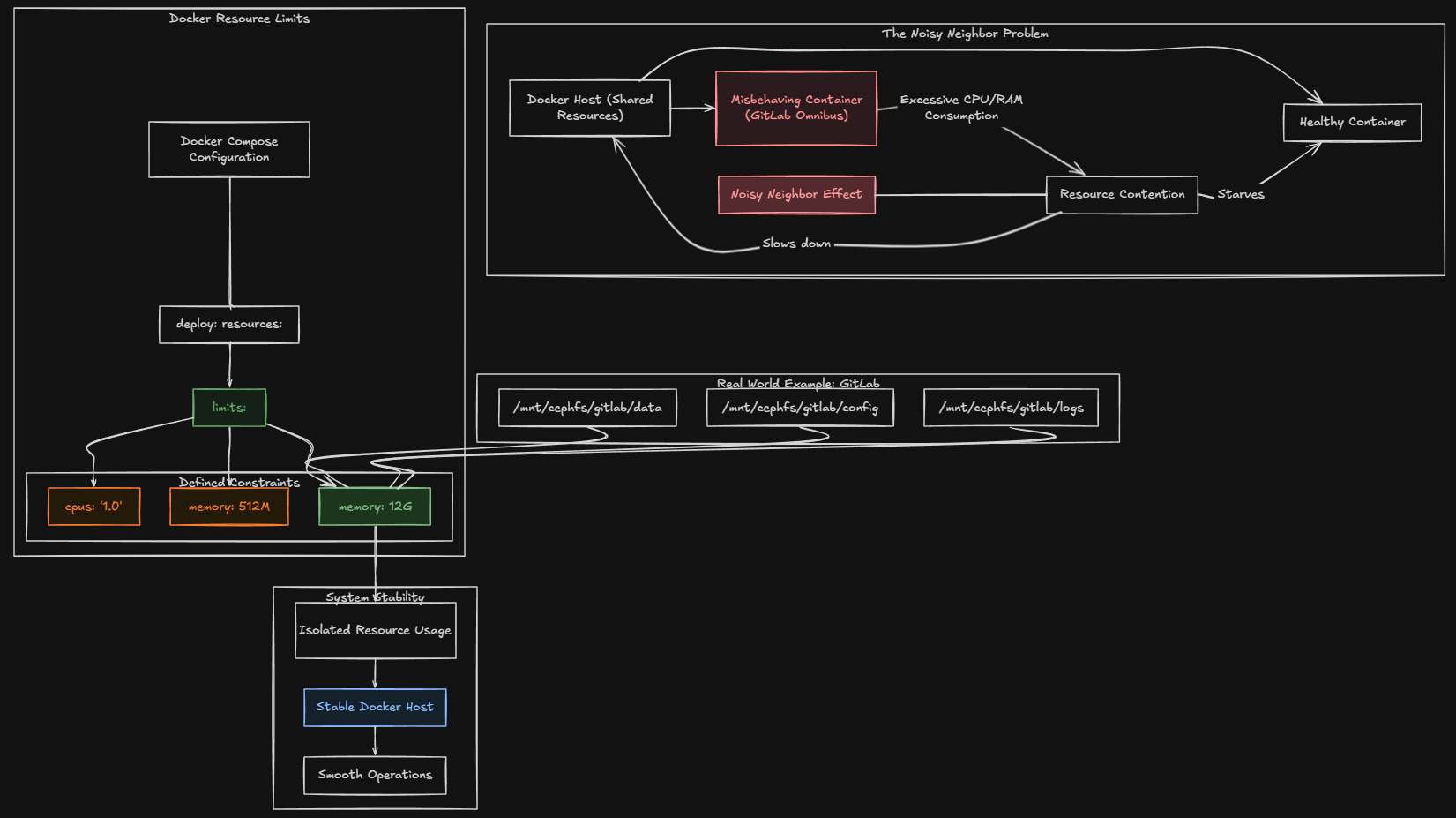The width and height of the screenshot is (1456, 818).
Task: Click the 'Defined Constraints' group label
Action: click(x=239, y=483)
